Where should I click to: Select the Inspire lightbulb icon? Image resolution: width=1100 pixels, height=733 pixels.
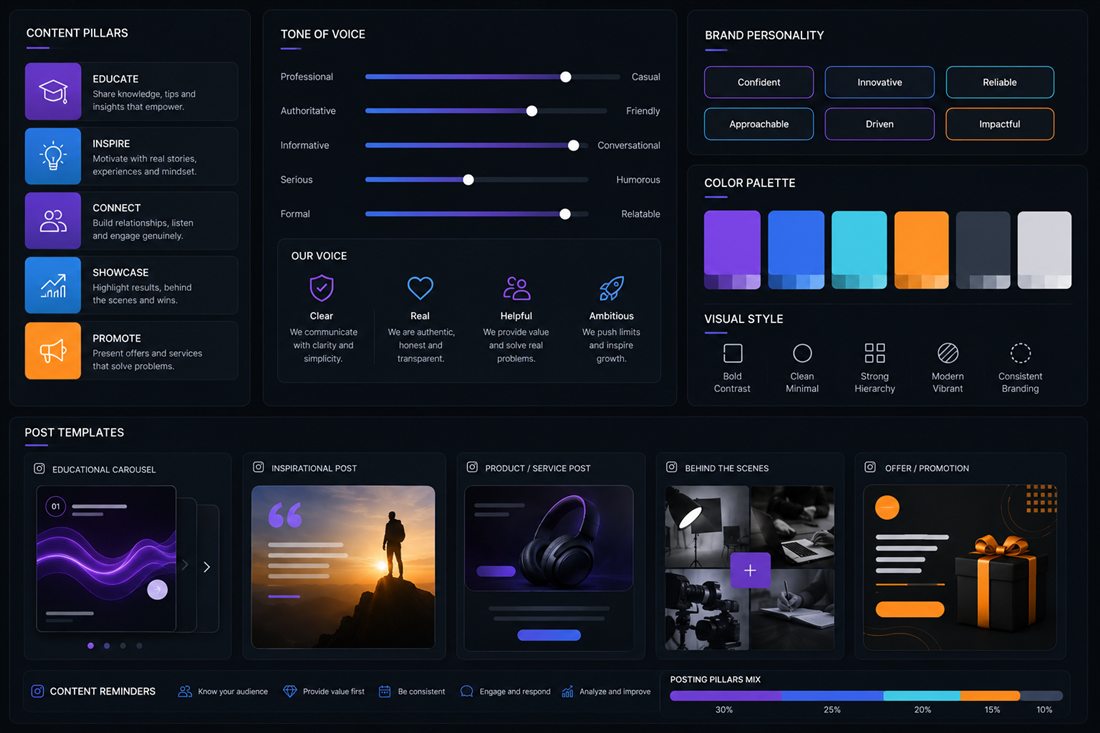click(x=53, y=156)
